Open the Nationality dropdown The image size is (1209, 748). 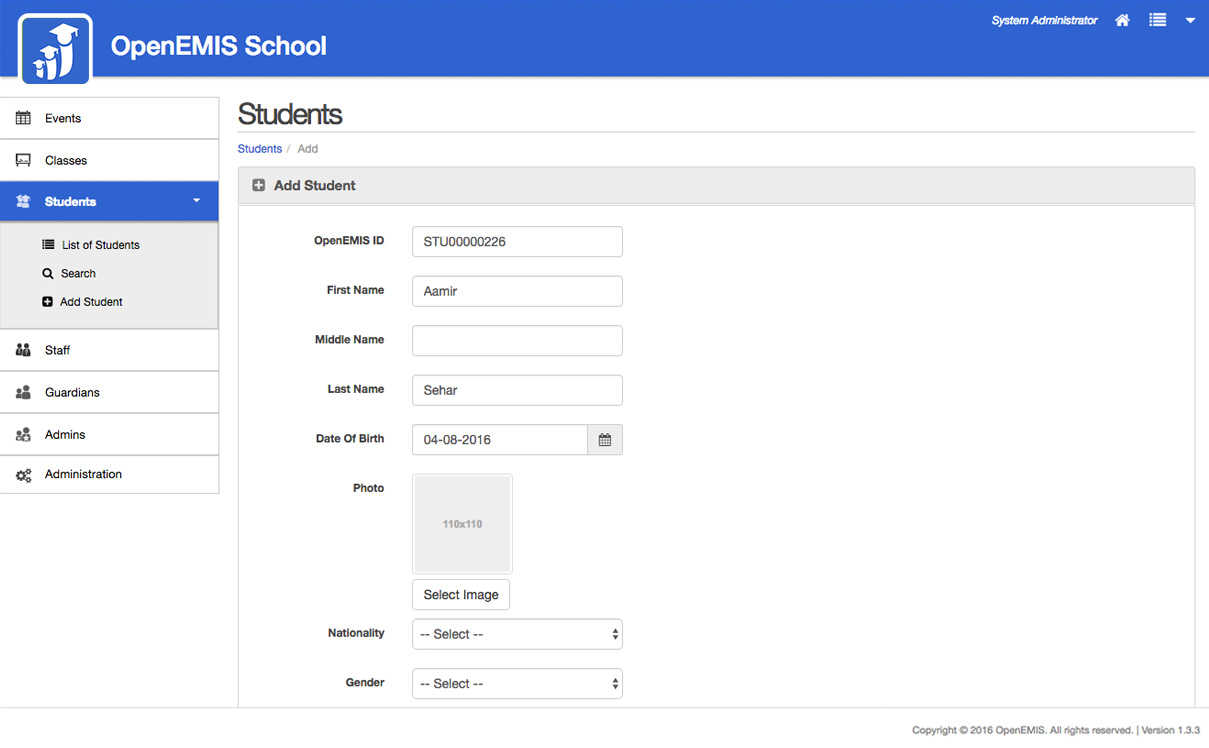coord(517,634)
